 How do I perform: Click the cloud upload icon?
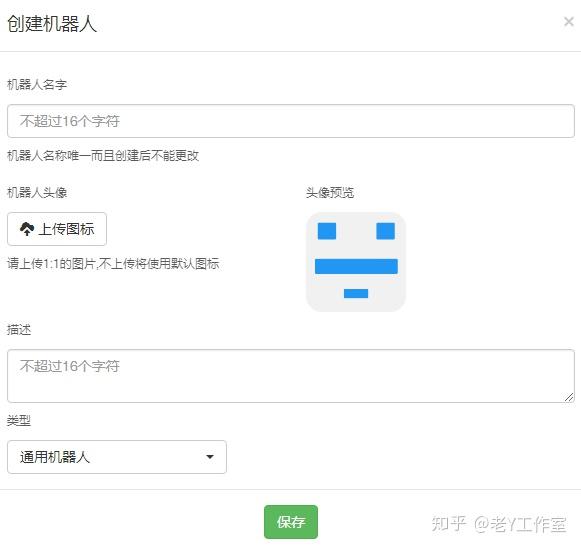coord(27,229)
